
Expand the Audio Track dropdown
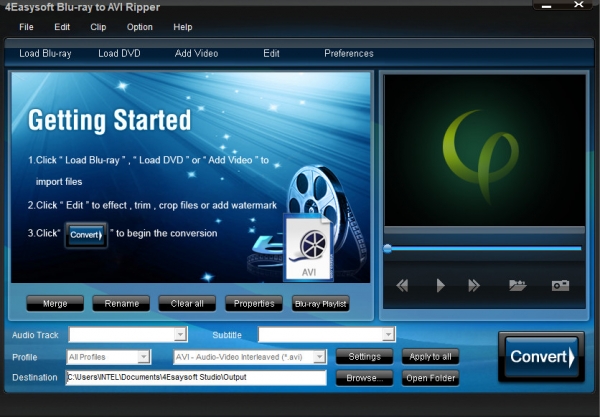click(180, 334)
